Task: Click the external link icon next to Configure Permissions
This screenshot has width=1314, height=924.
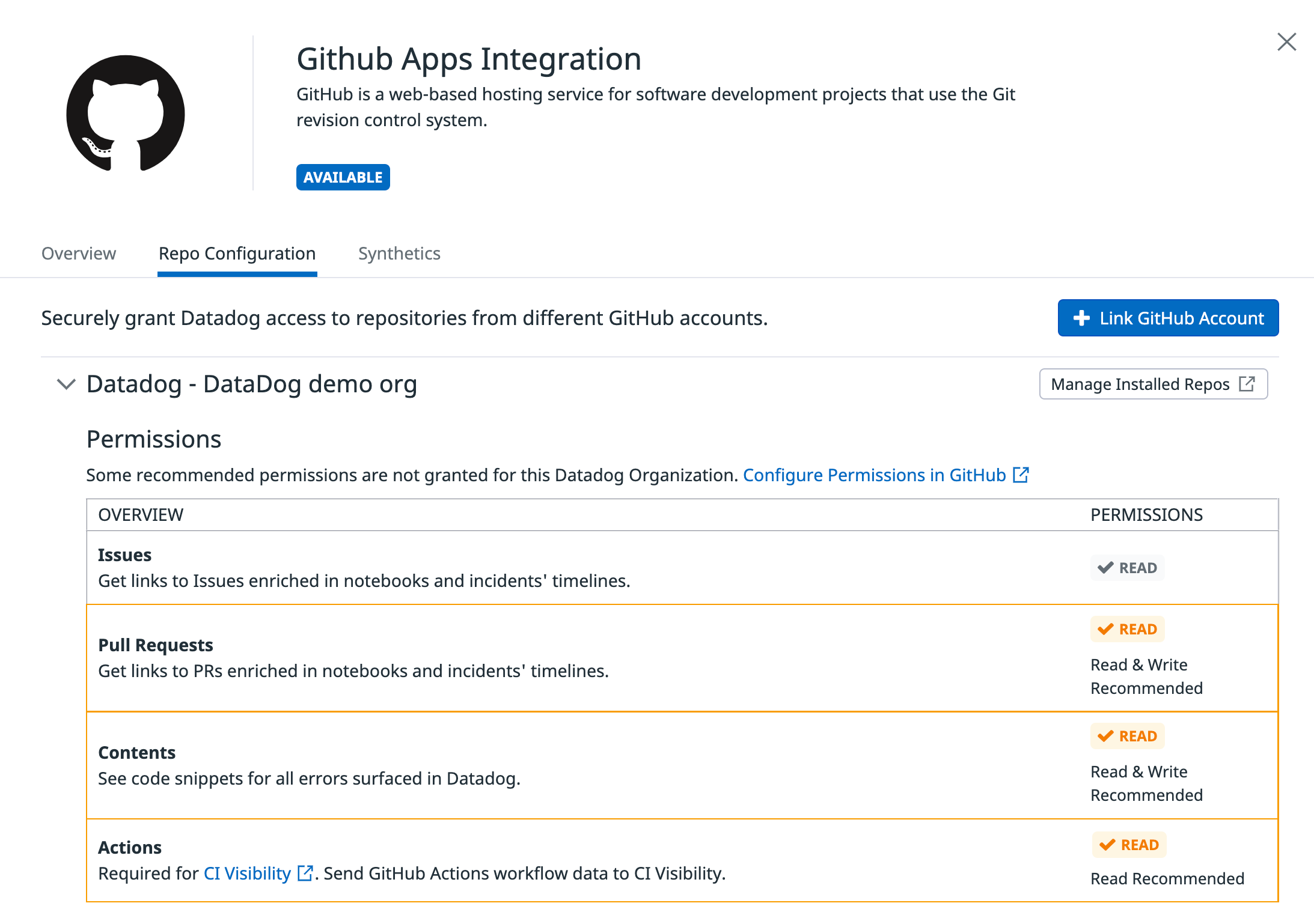Action: 1021,475
